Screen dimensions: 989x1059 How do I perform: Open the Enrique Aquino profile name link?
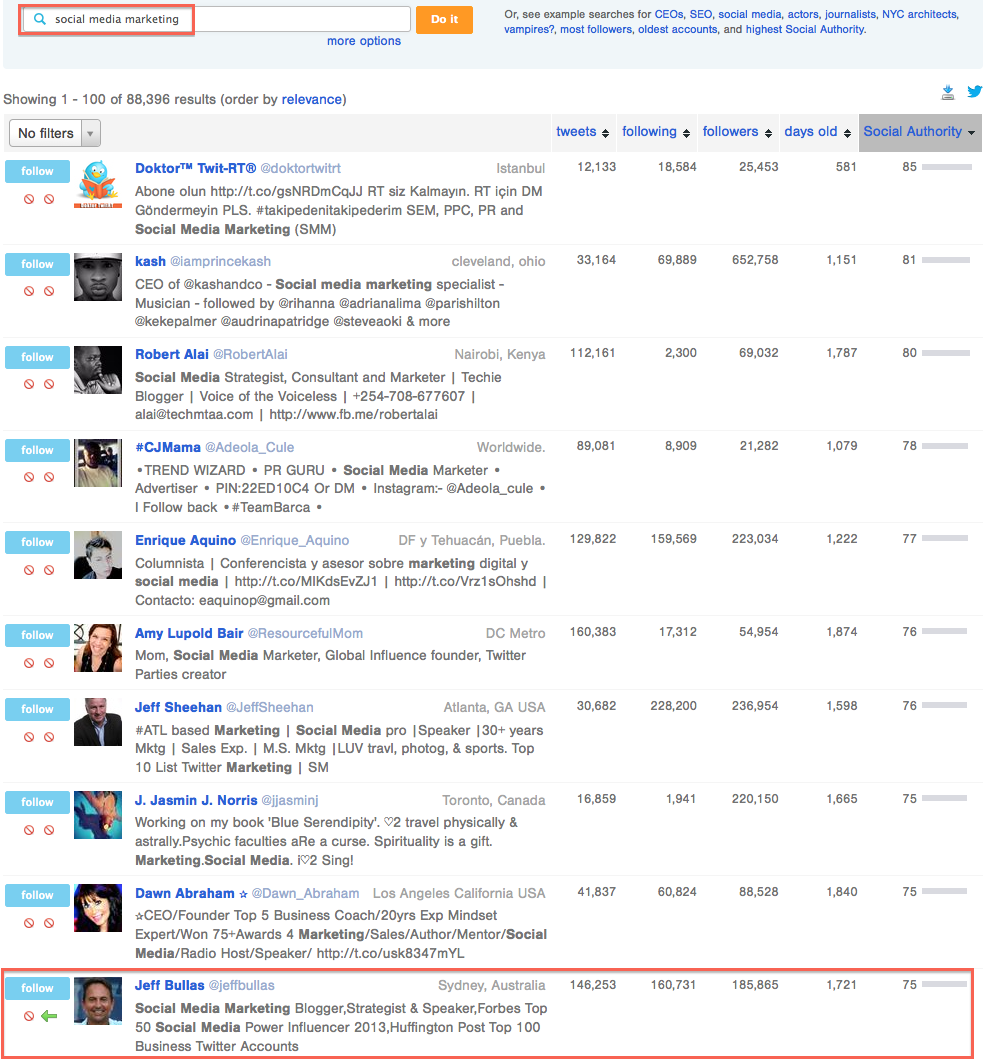click(185, 540)
